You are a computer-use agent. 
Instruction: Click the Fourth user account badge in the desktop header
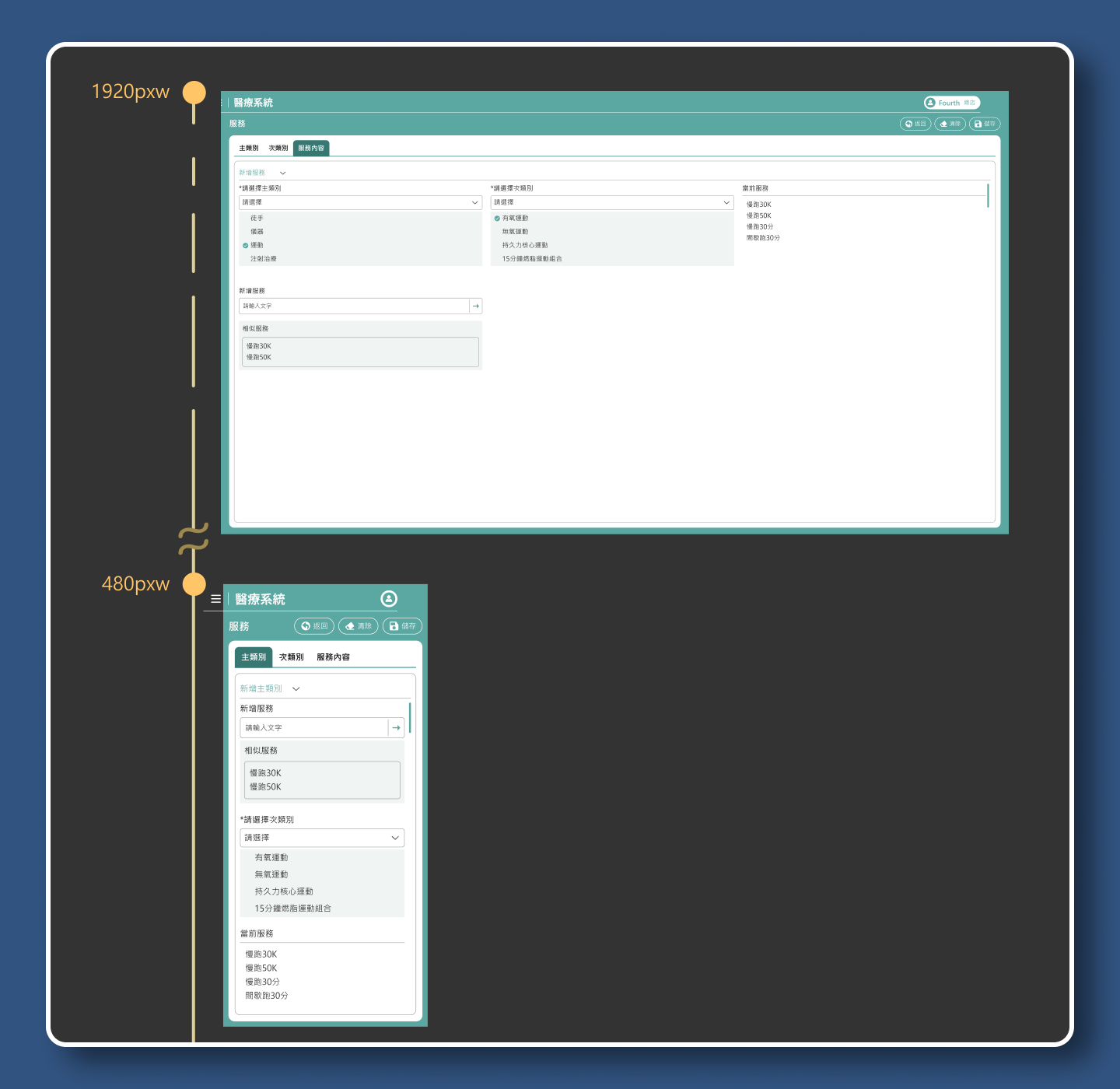point(951,103)
